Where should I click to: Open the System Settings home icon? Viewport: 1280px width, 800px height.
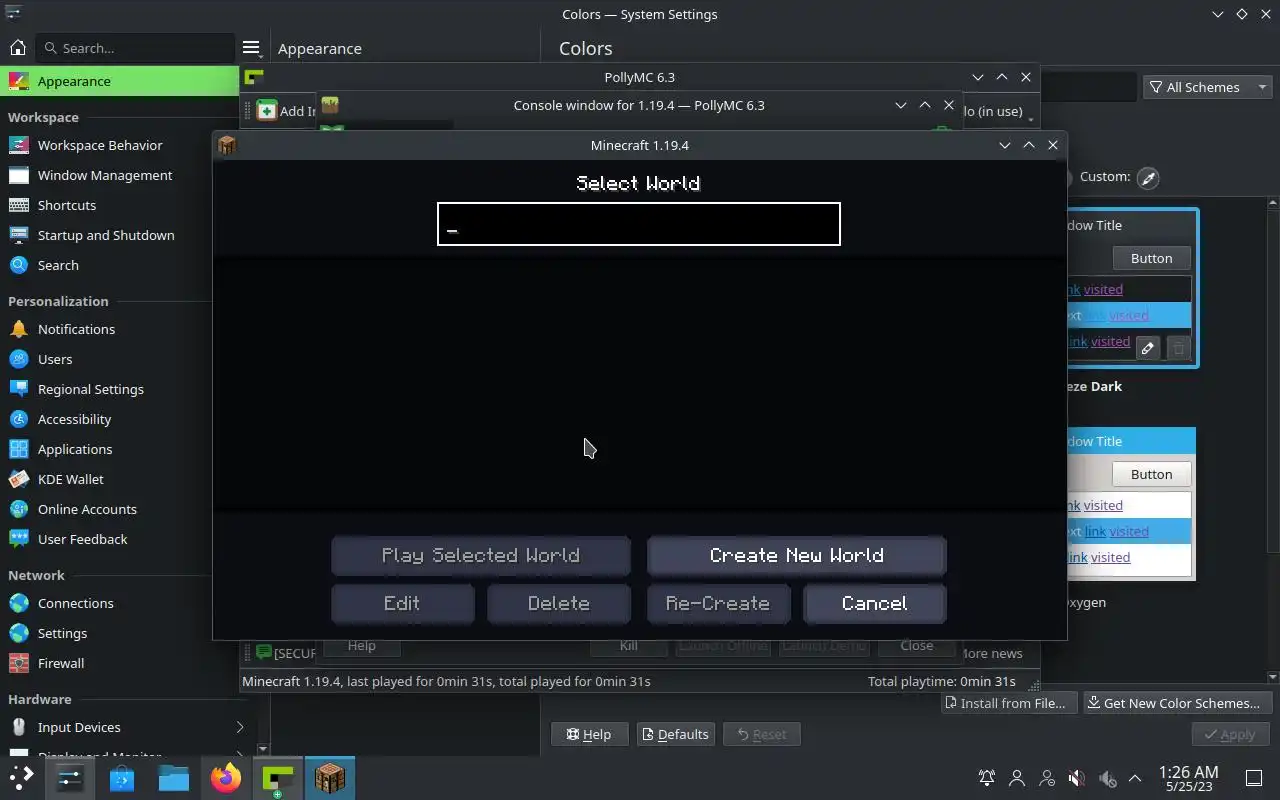click(18, 48)
